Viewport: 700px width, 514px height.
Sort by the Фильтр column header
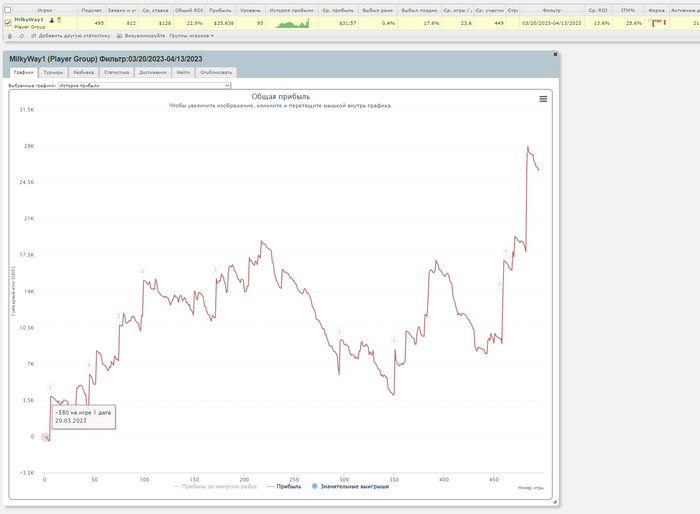552,10
